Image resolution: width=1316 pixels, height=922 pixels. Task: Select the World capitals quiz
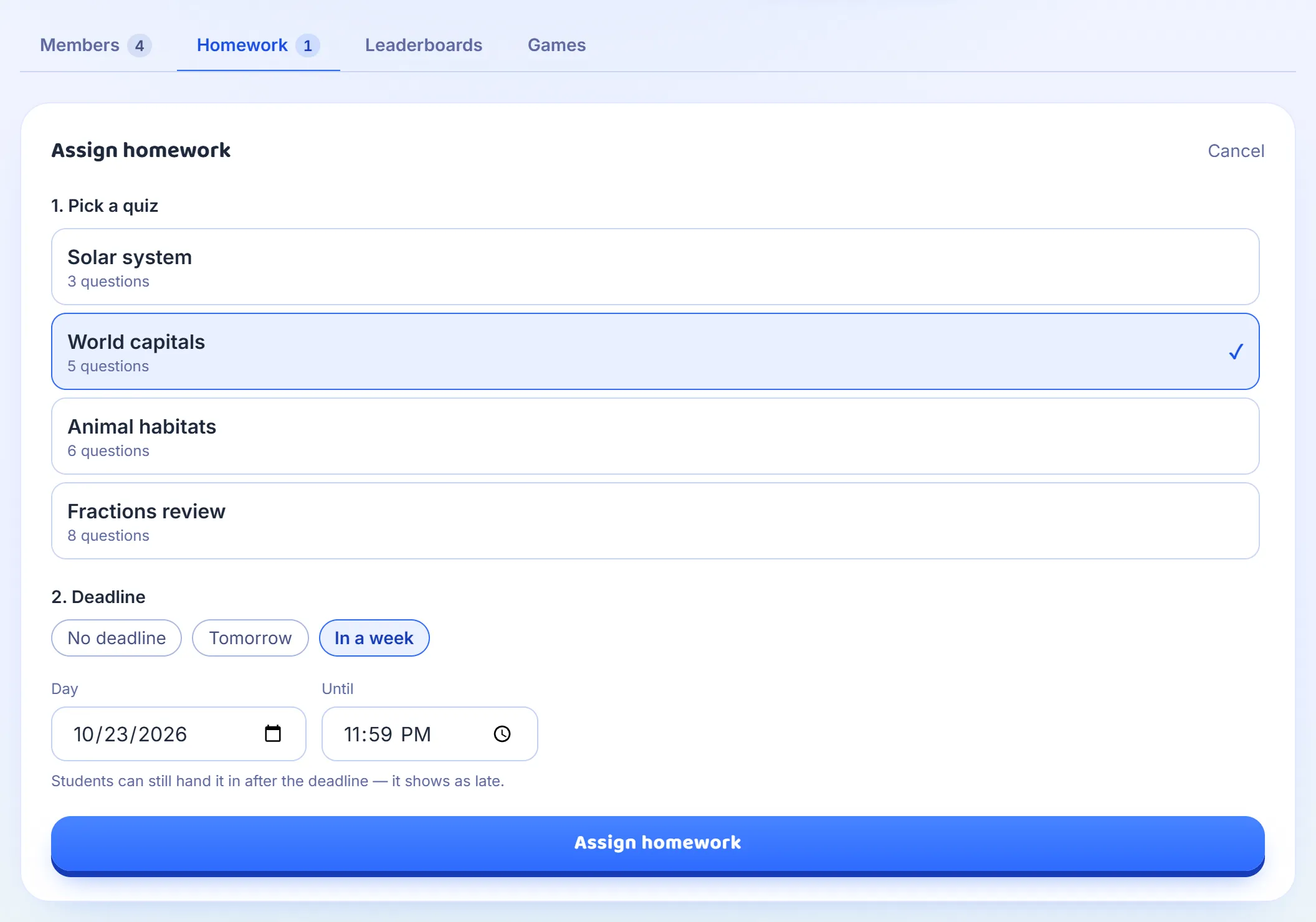(x=656, y=351)
